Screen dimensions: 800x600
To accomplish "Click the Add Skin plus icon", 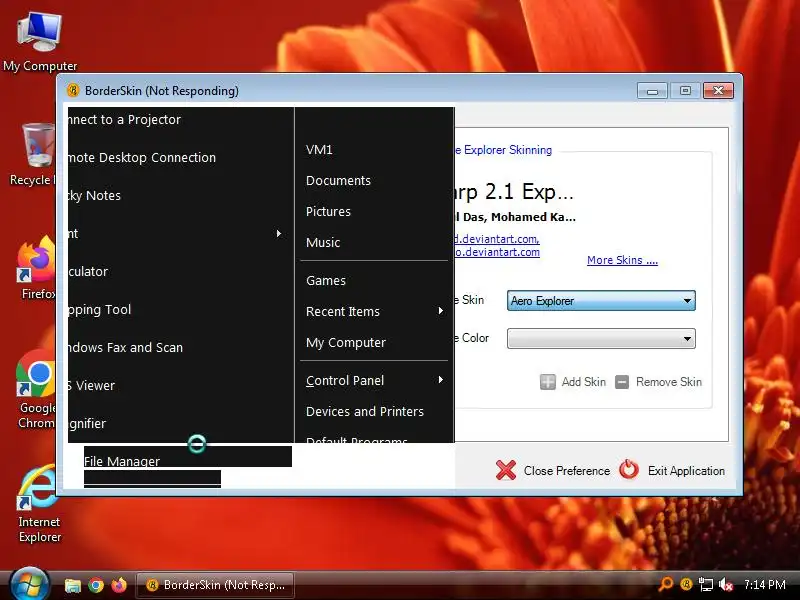I will (x=547, y=382).
